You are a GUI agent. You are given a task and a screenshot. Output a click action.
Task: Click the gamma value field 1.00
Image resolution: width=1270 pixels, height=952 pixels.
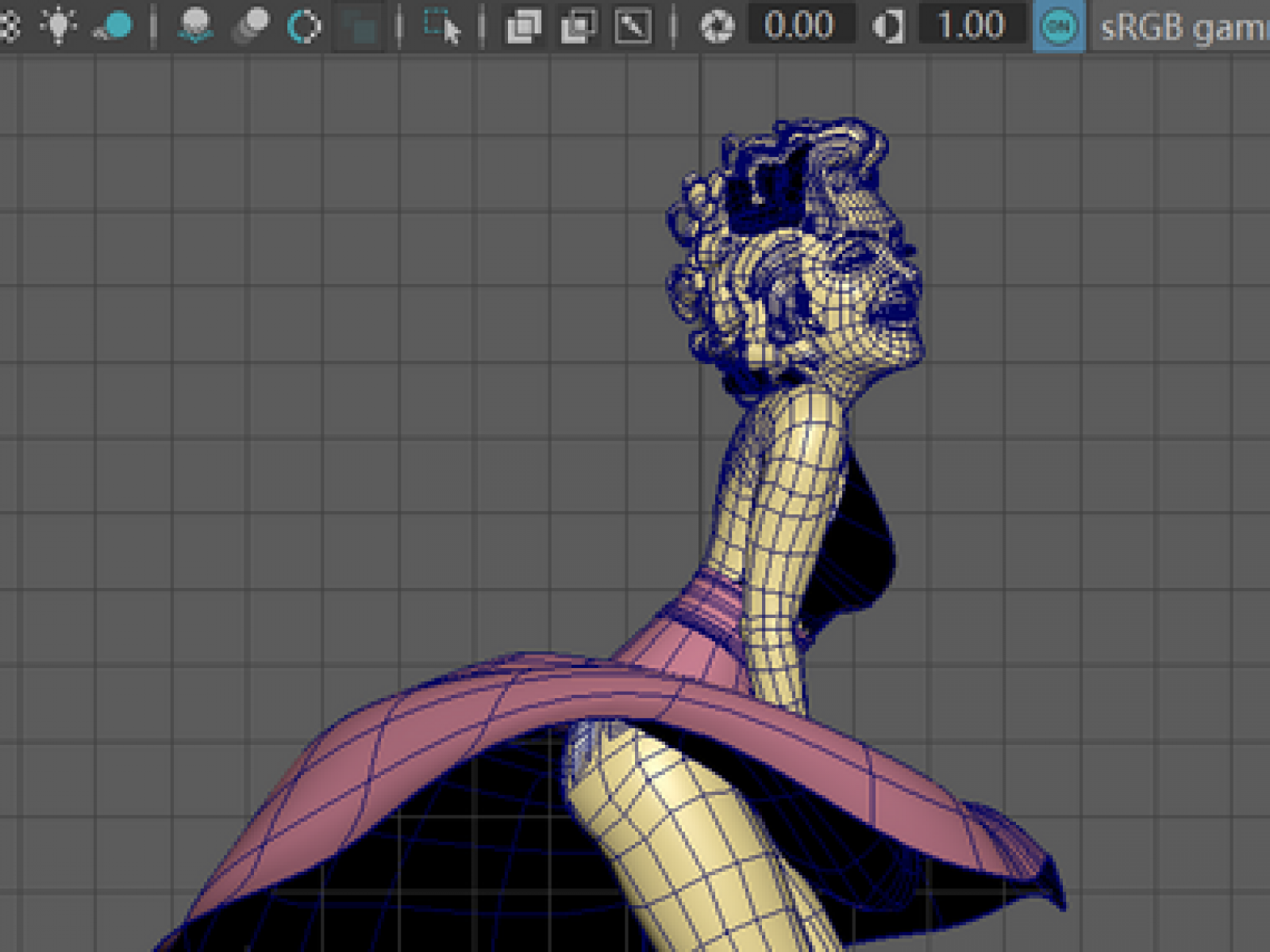click(972, 25)
